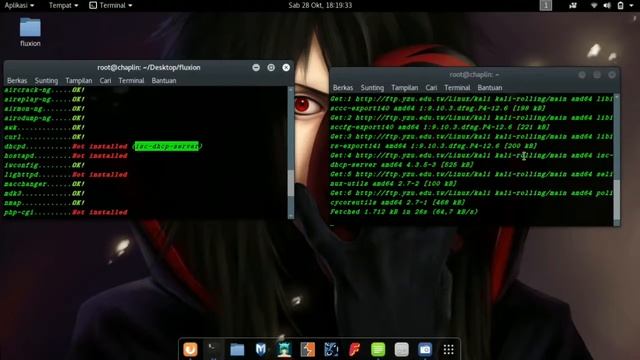Minimize the fluxion terminal window

pos(256,67)
